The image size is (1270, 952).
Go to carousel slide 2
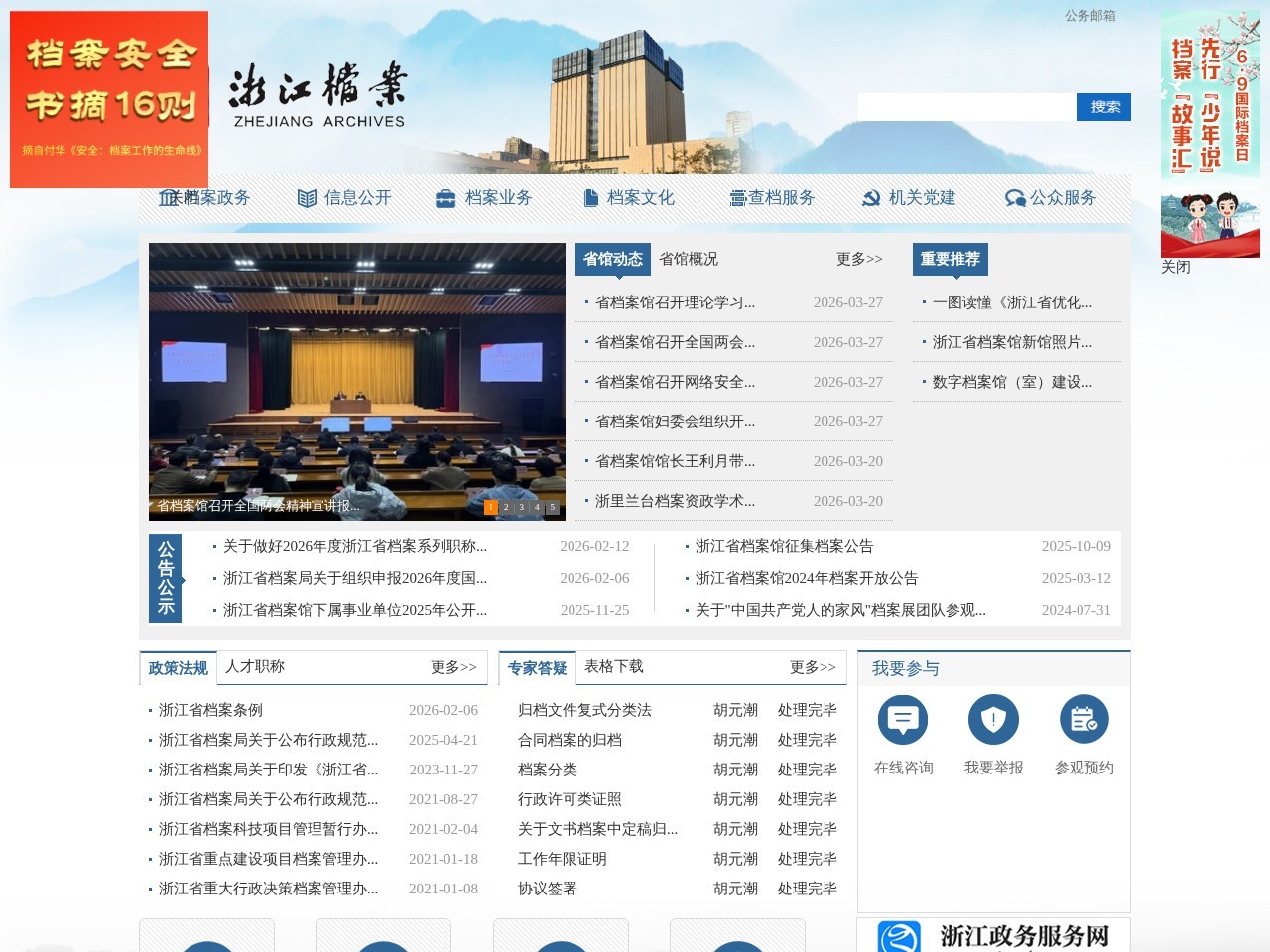click(x=506, y=507)
